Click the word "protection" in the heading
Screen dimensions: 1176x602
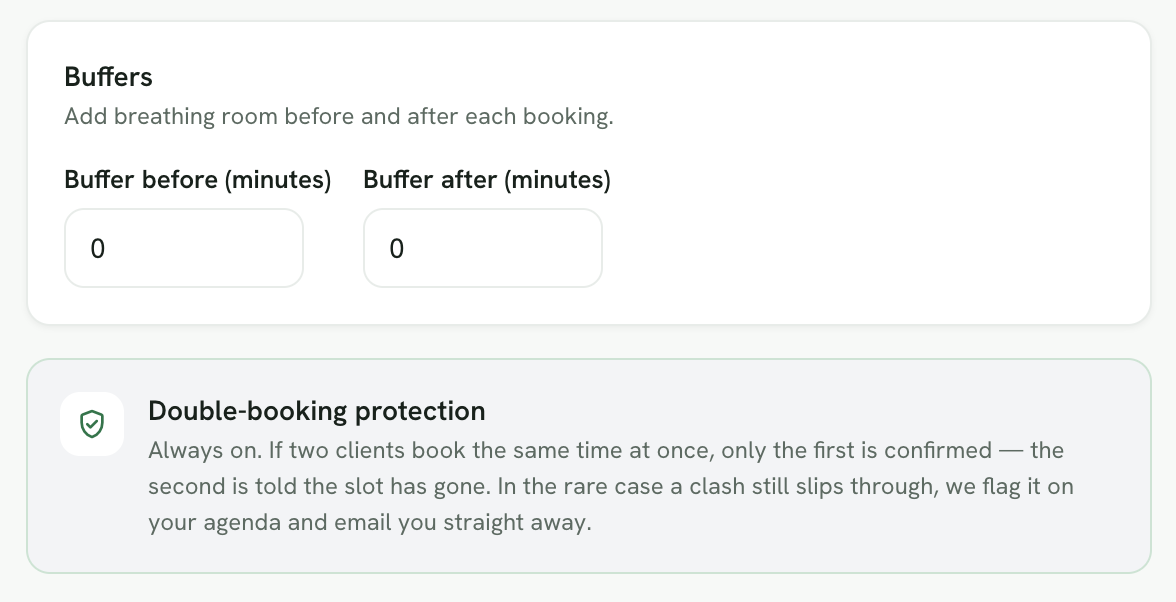(420, 411)
